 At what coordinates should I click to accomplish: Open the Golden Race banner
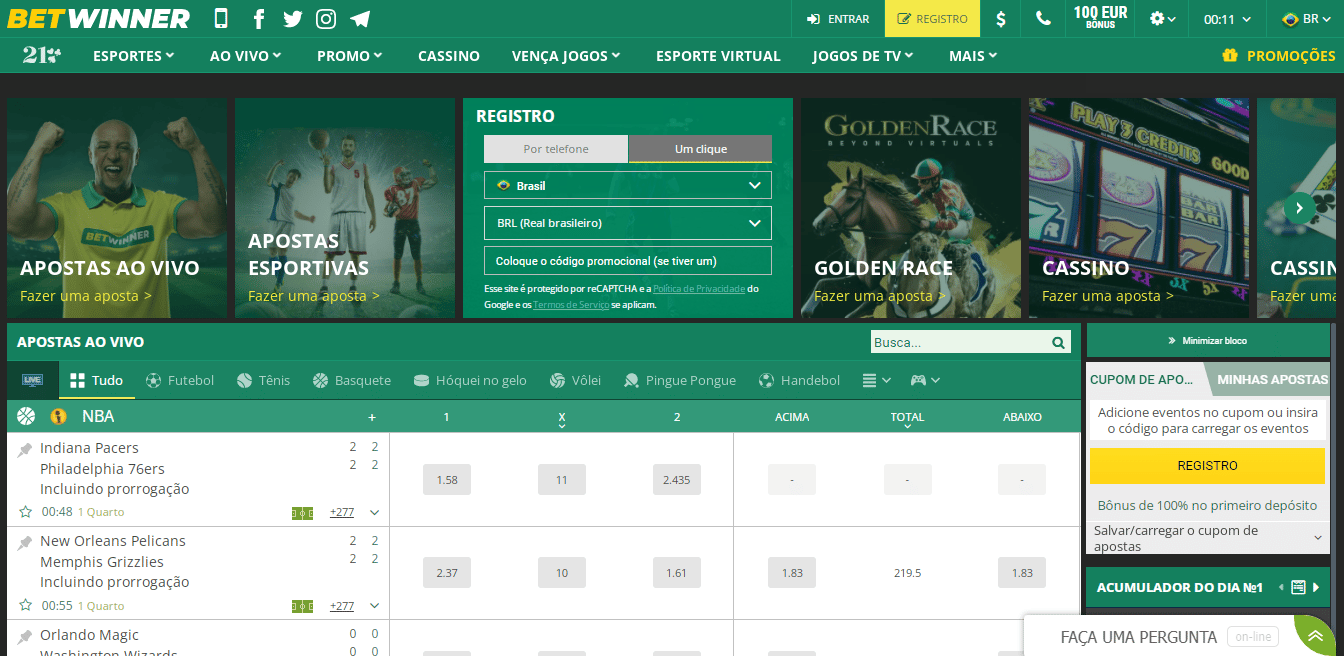(x=911, y=208)
